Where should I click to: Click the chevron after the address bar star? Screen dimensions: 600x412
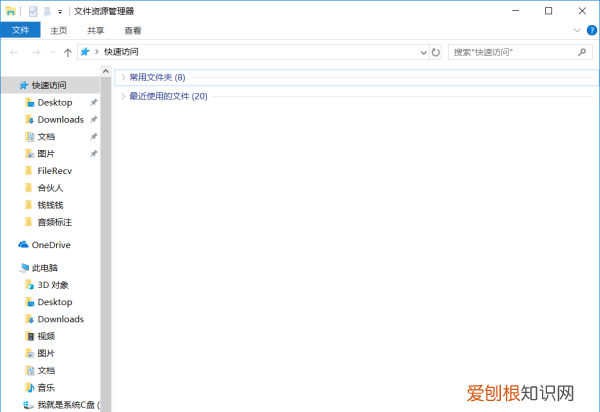pos(96,52)
